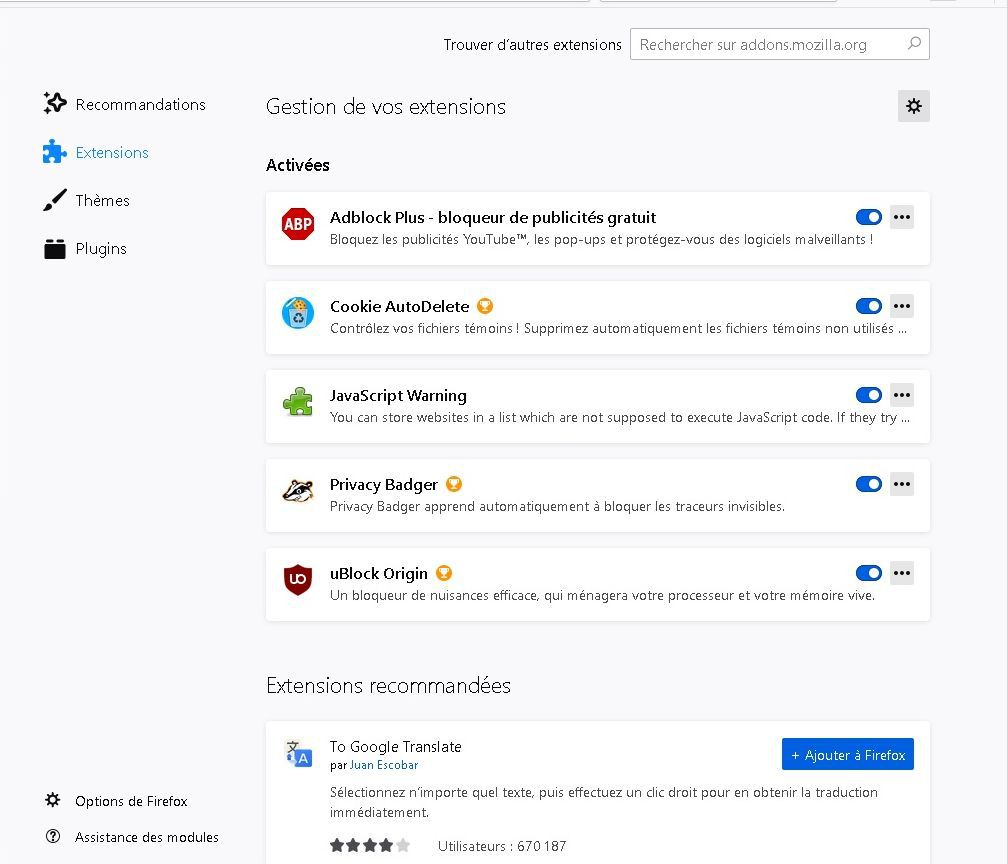Open uBlock Origin more options menu
This screenshot has width=1007, height=864.
tap(902, 572)
